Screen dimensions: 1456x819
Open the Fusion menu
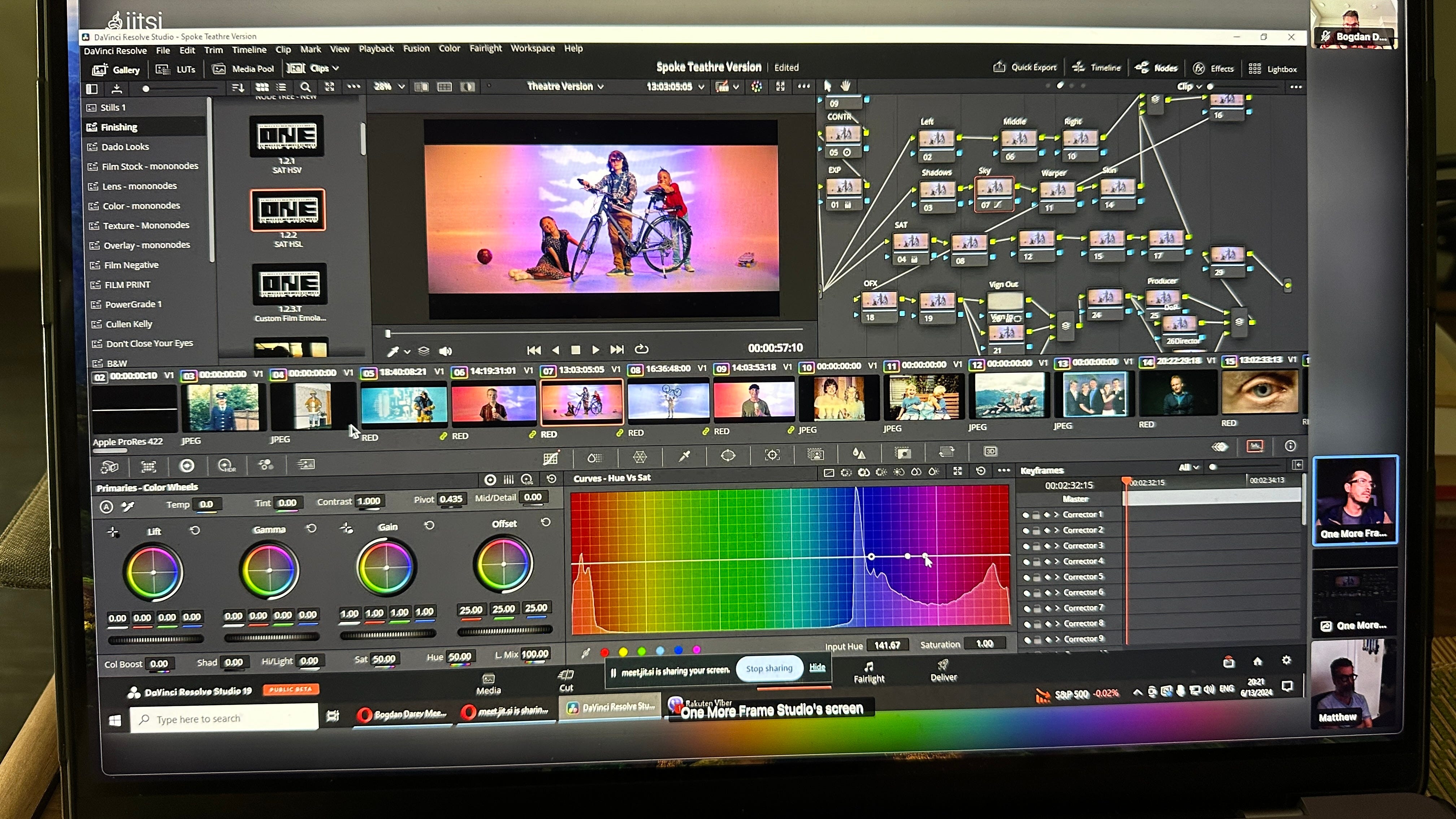pyautogui.click(x=417, y=49)
